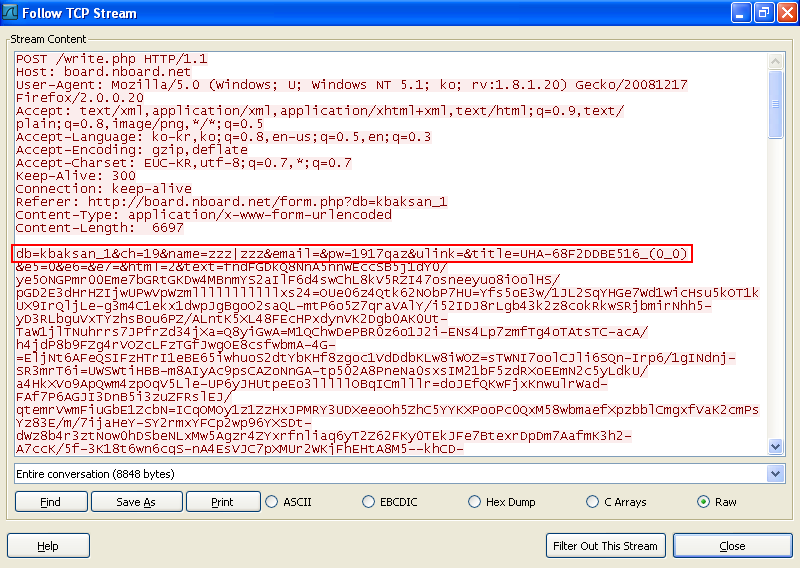Select the C Arrays format option
The image size is (800, 568).
point(594,502)
